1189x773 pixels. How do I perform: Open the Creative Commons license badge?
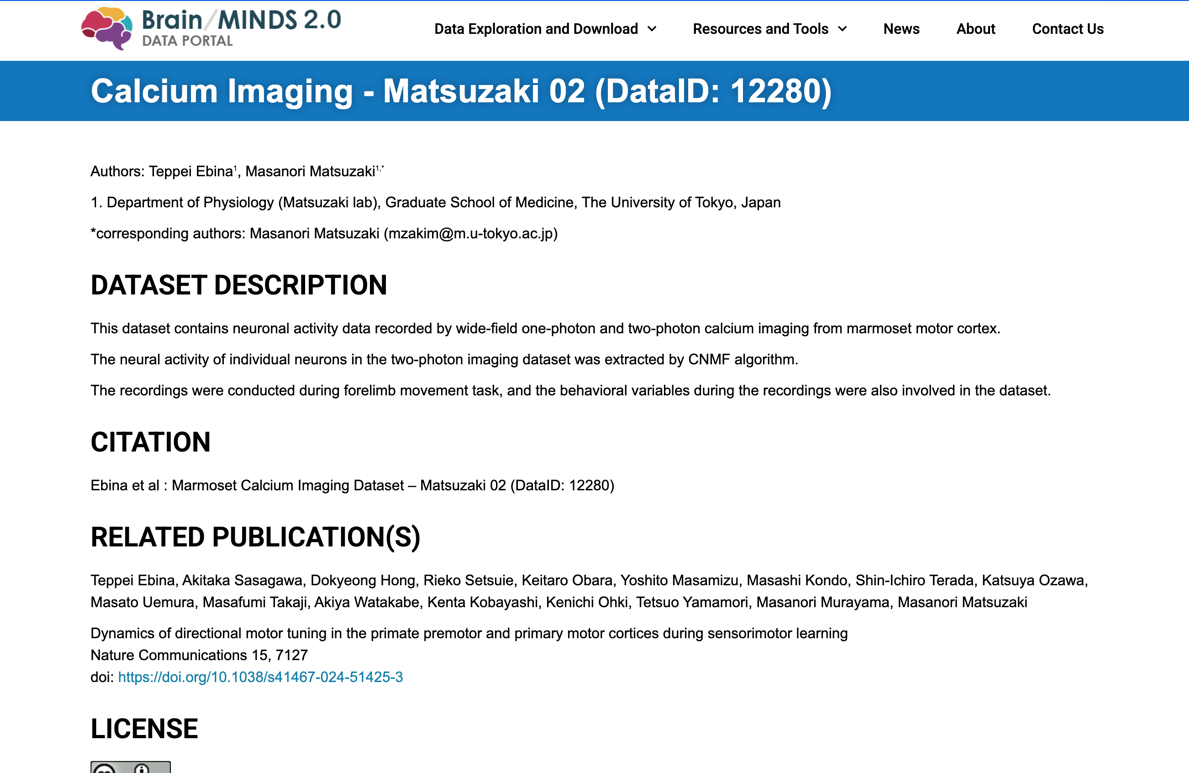(x=130, y=767)
